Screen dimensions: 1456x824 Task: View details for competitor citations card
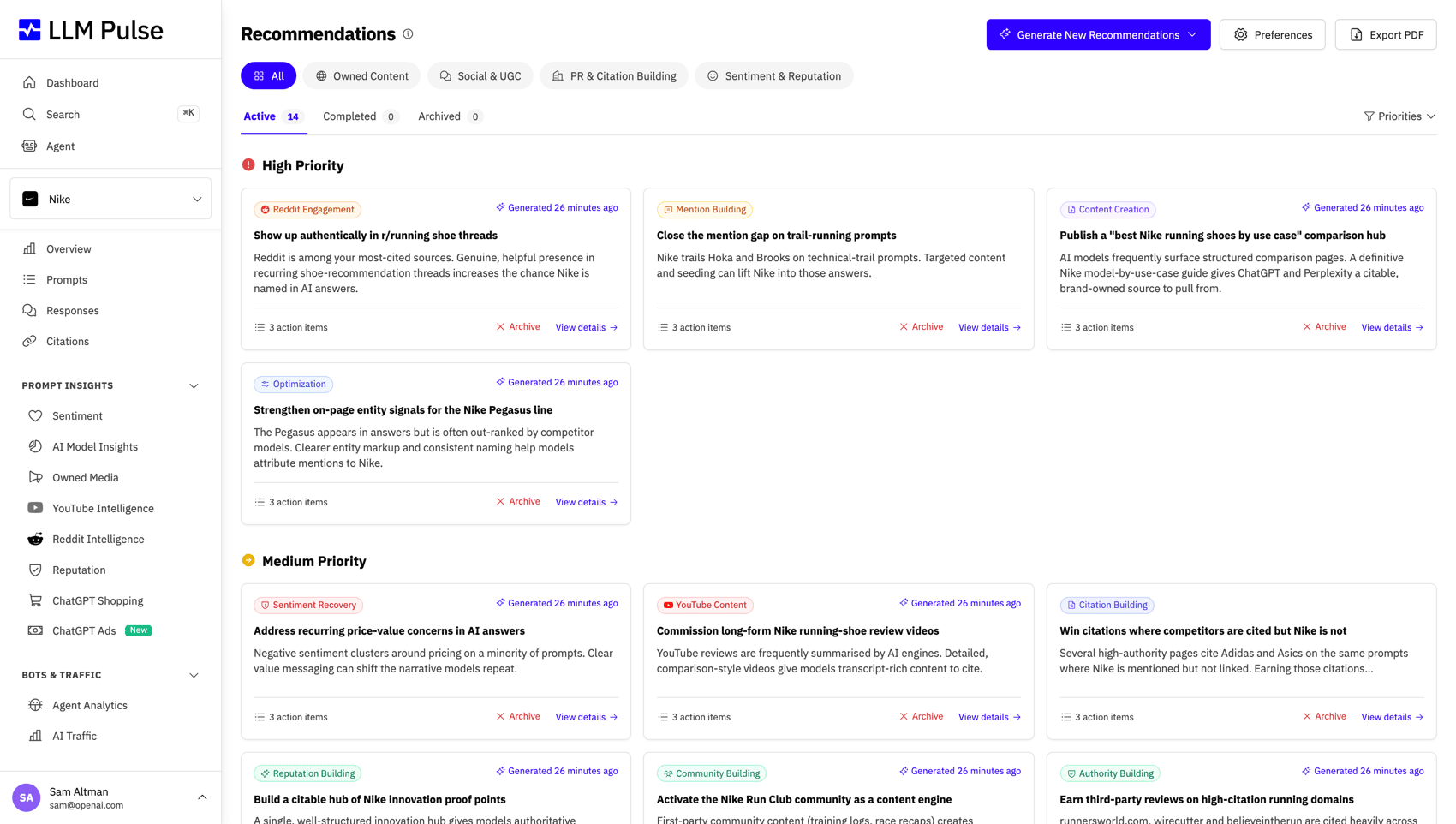[1393, 718]
